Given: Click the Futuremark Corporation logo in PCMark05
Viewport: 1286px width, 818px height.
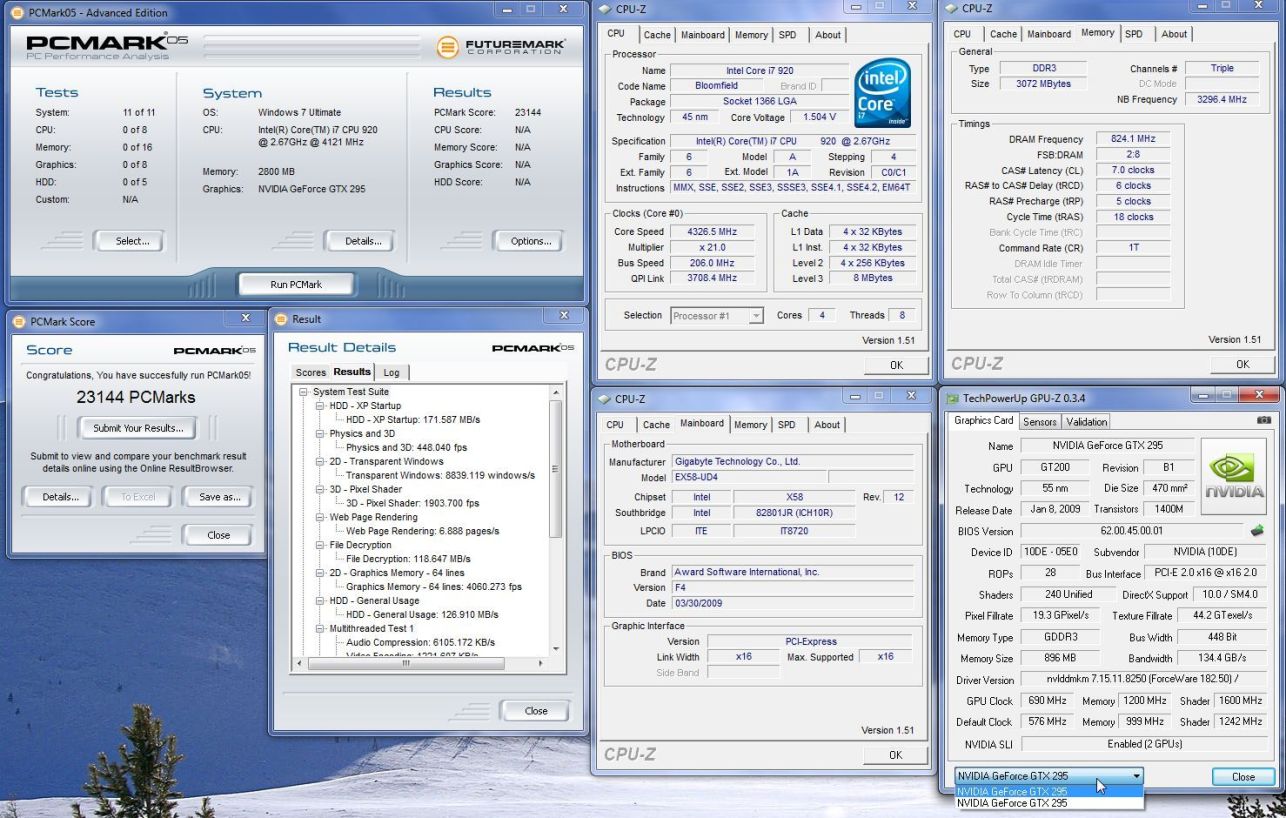Looking at the screenshot, I should [502, 47].
